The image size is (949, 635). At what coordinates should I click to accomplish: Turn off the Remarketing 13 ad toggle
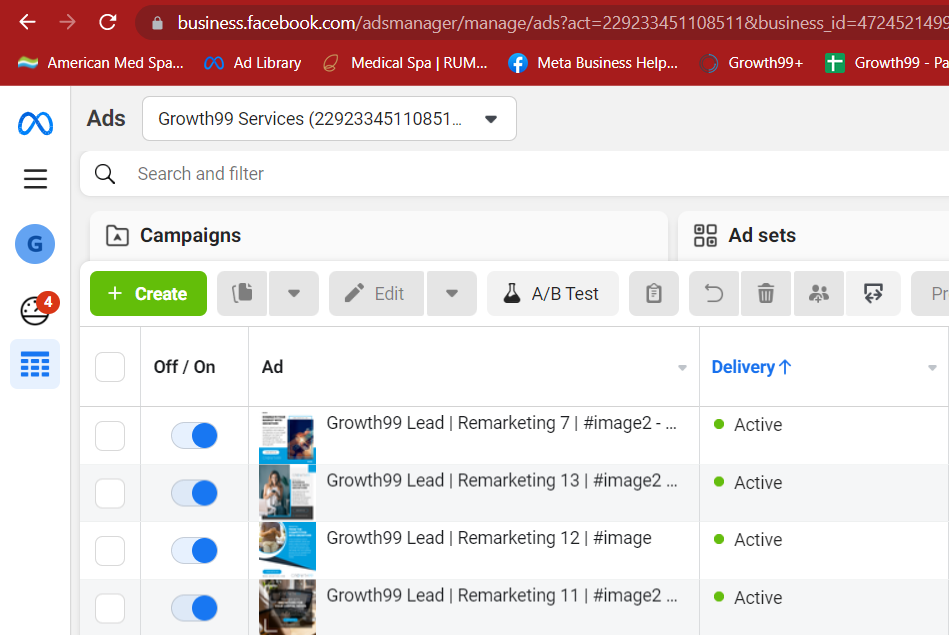point(194,493)
